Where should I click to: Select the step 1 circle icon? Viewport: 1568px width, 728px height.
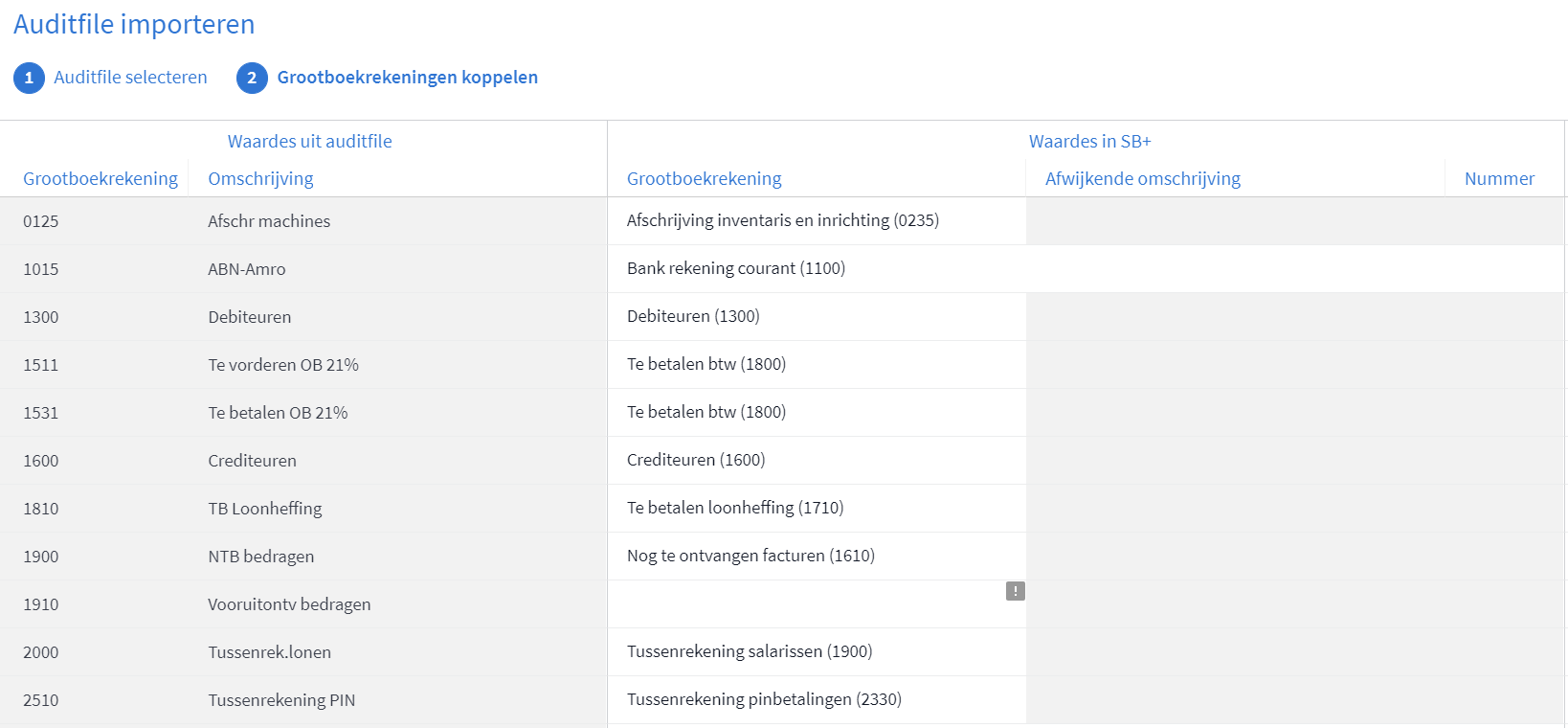(29, 78)
